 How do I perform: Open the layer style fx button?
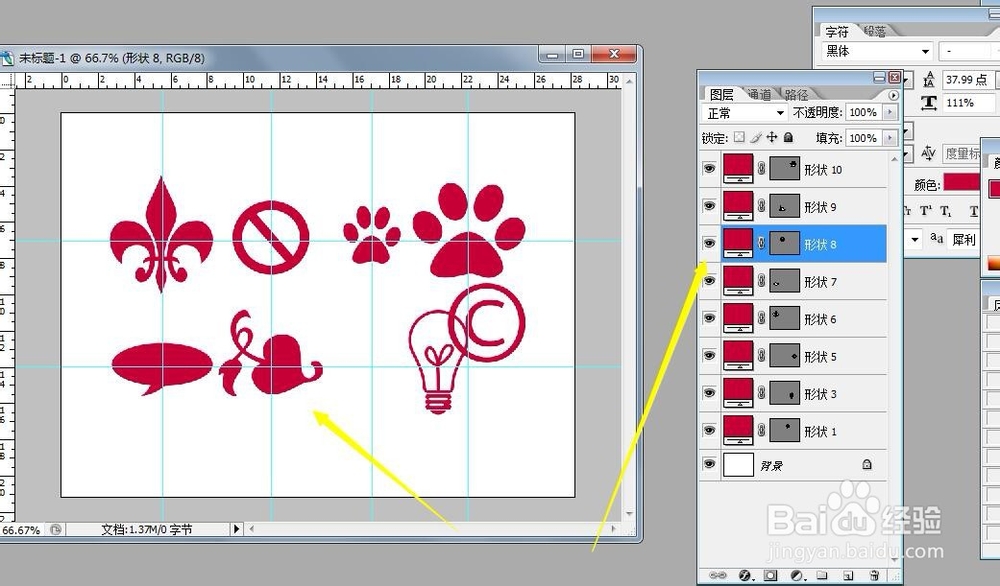(x=744, y=575)
